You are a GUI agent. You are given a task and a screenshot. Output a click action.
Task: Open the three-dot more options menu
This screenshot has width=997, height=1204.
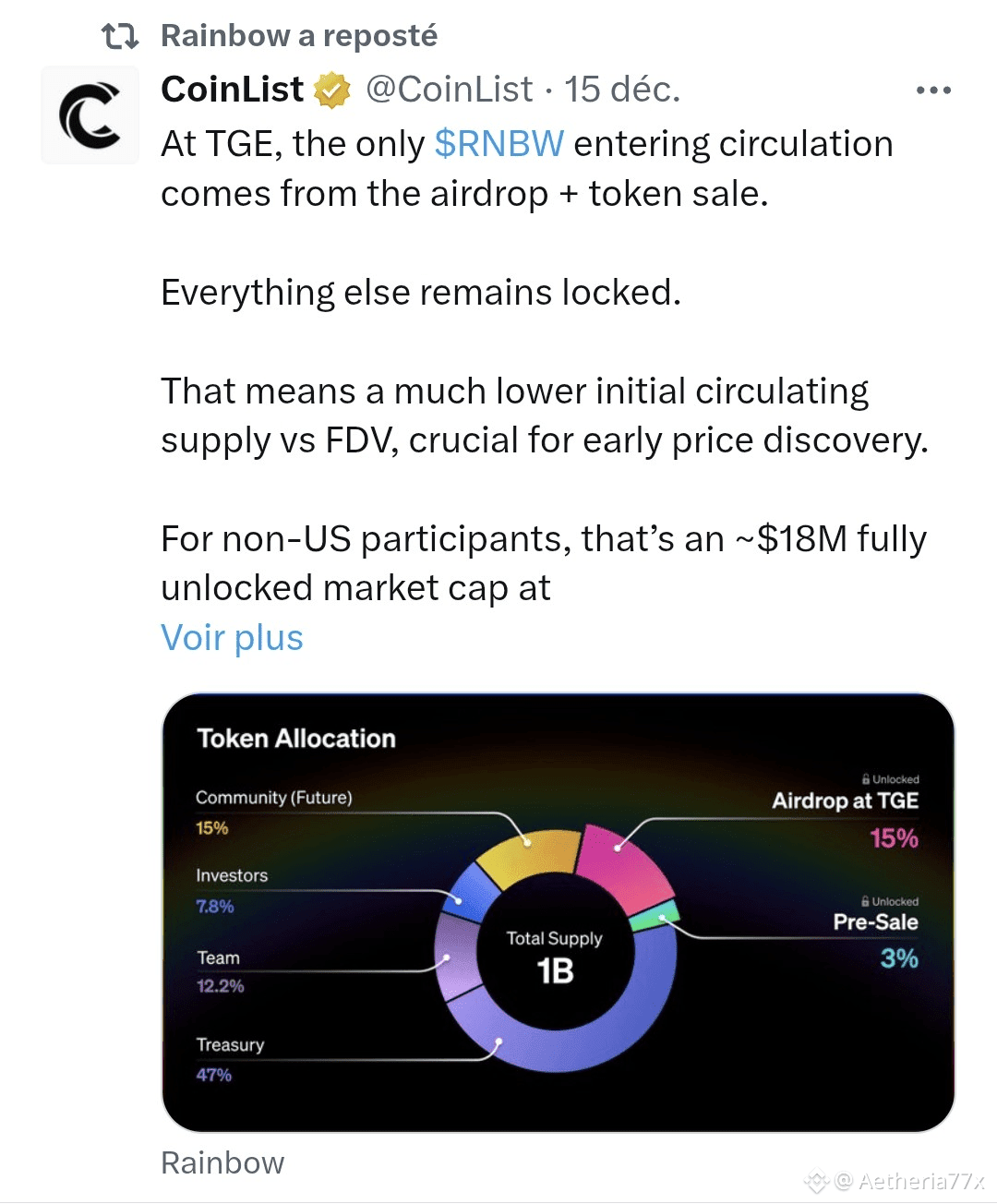pyautogui.click(x=933, y=90)
